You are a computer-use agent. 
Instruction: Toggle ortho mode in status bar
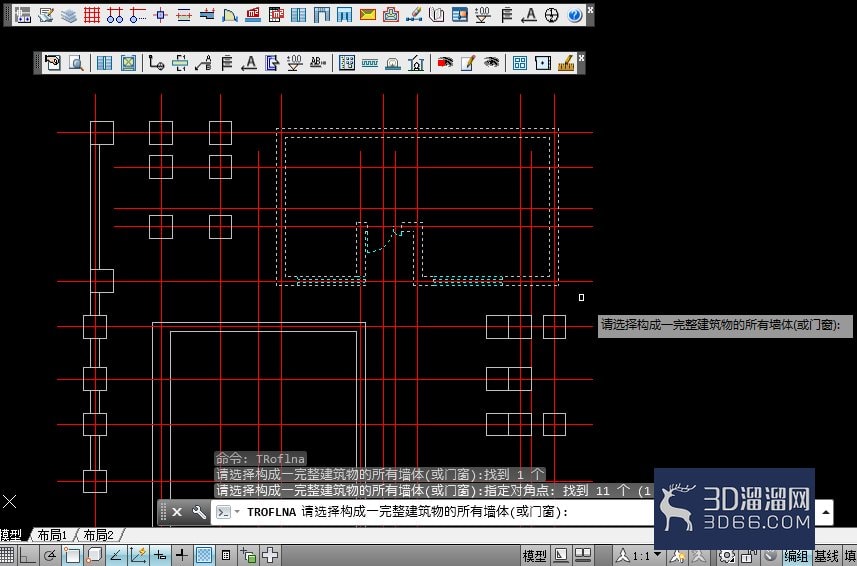[x=27, y=556]
